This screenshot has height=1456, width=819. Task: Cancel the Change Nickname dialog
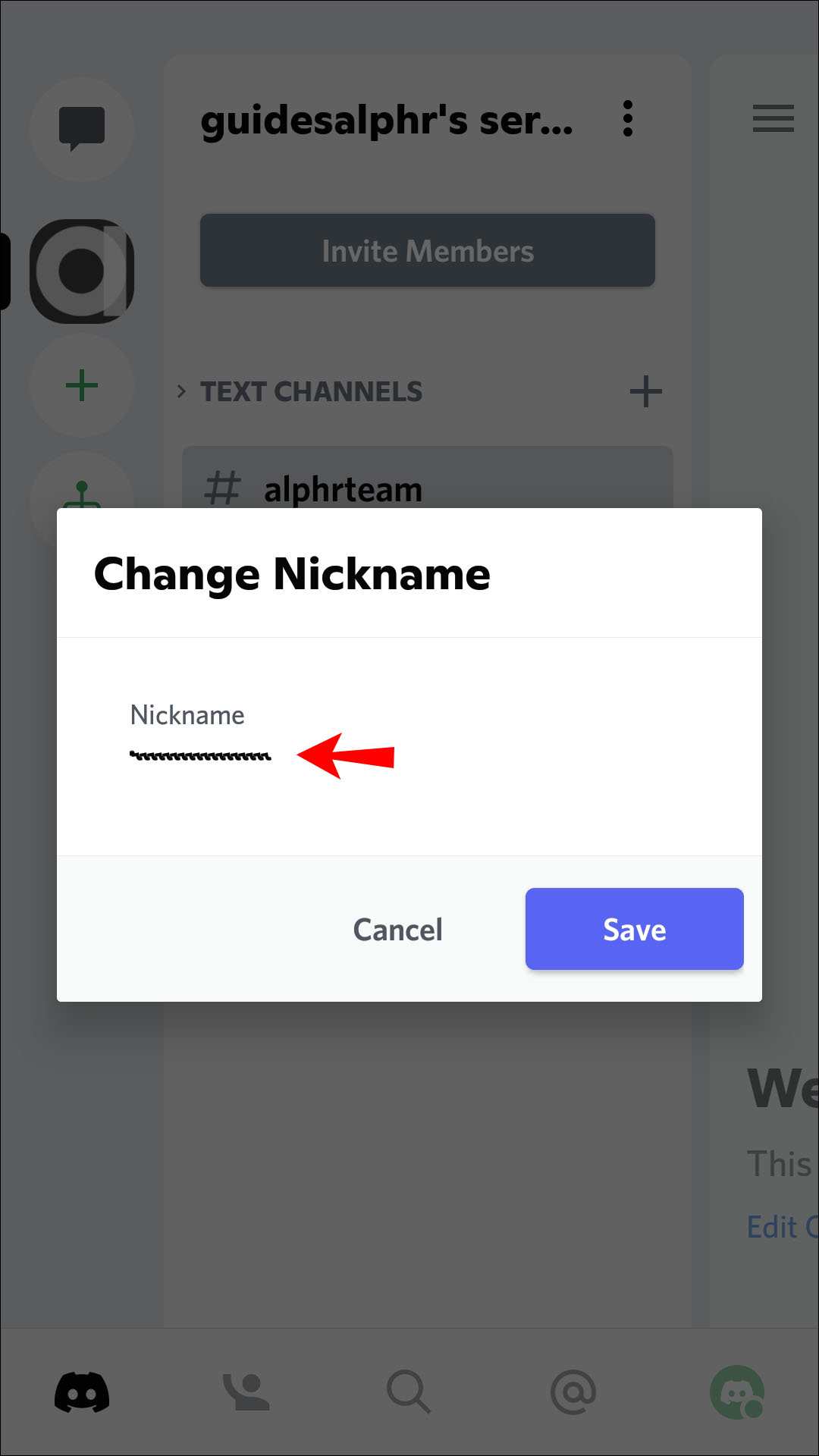(x=397, y=930)
